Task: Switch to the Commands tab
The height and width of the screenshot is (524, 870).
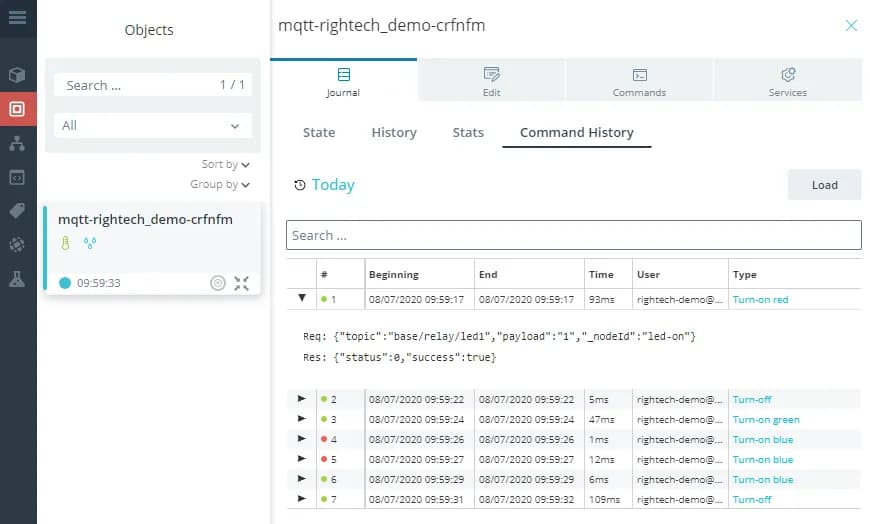Action: [639, 81]
